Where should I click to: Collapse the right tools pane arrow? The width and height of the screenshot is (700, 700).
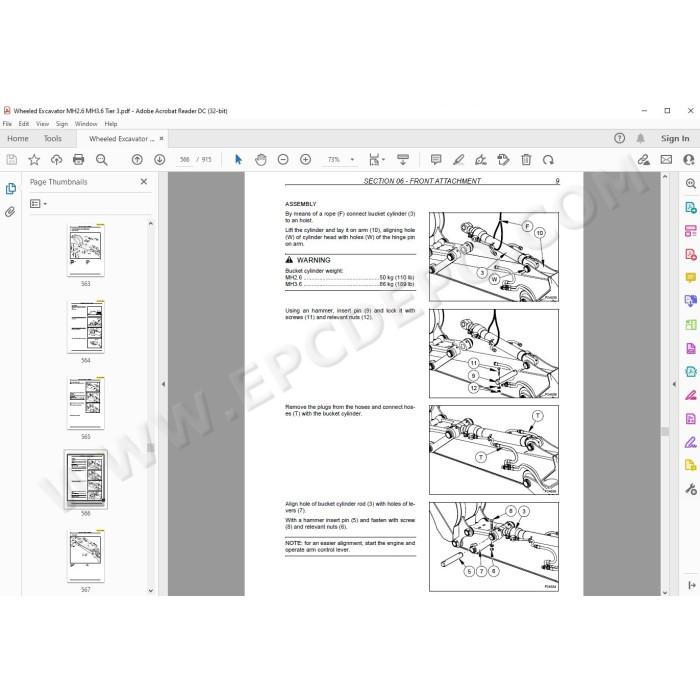pyautogui.click(x=674, y=384)
